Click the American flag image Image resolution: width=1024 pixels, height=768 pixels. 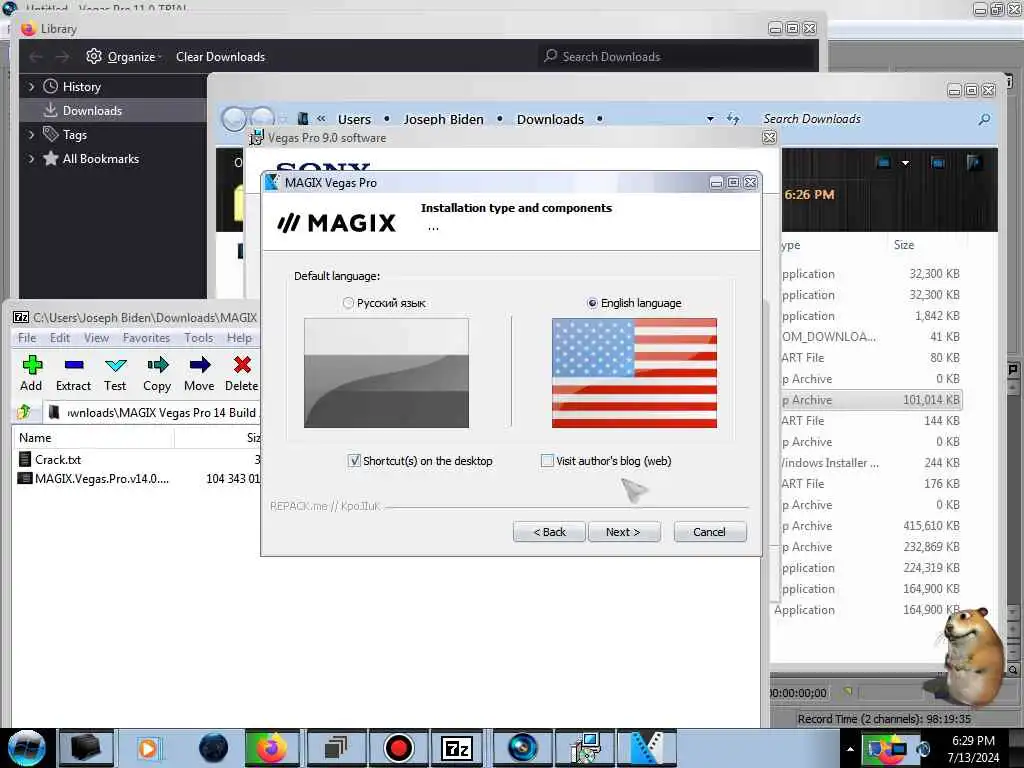pos(634,373)
